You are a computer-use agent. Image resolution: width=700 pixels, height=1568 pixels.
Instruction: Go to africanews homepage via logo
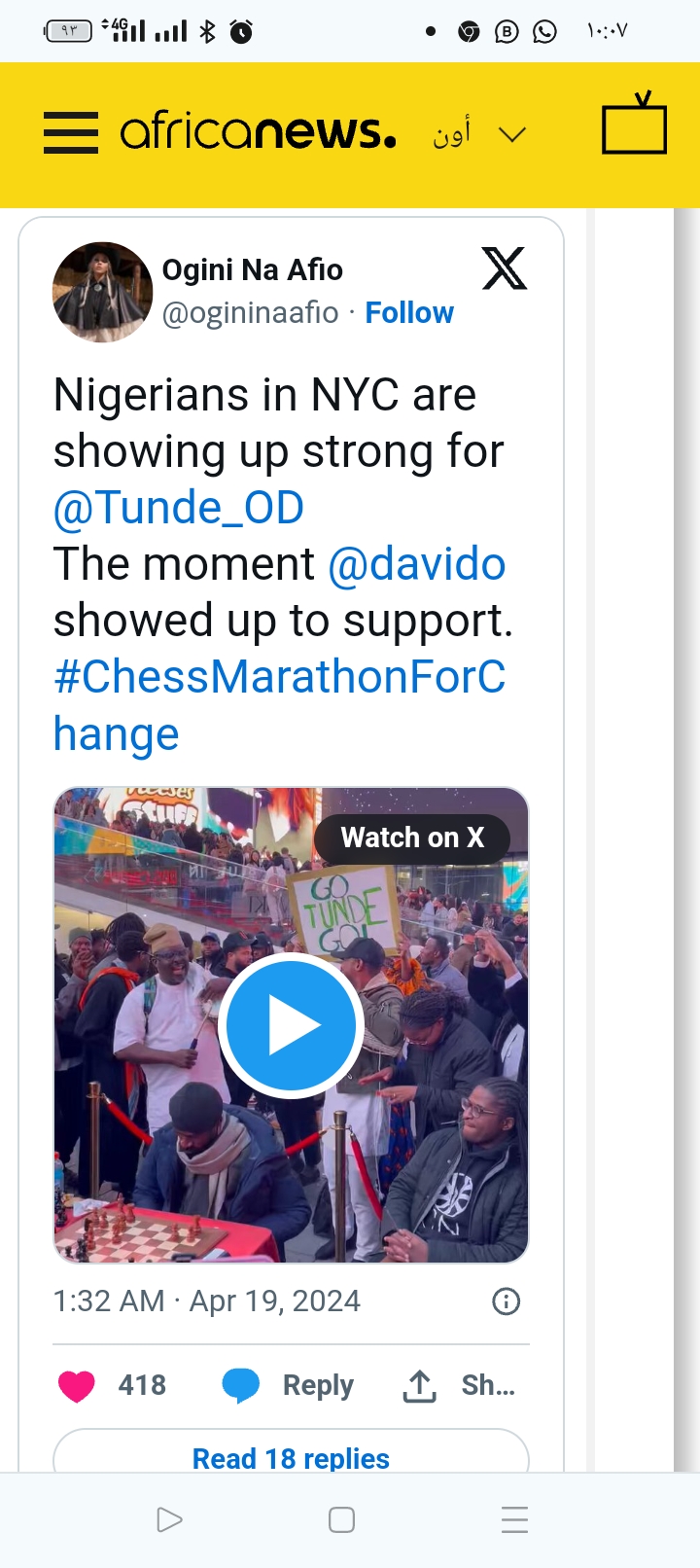pos(258,132)
